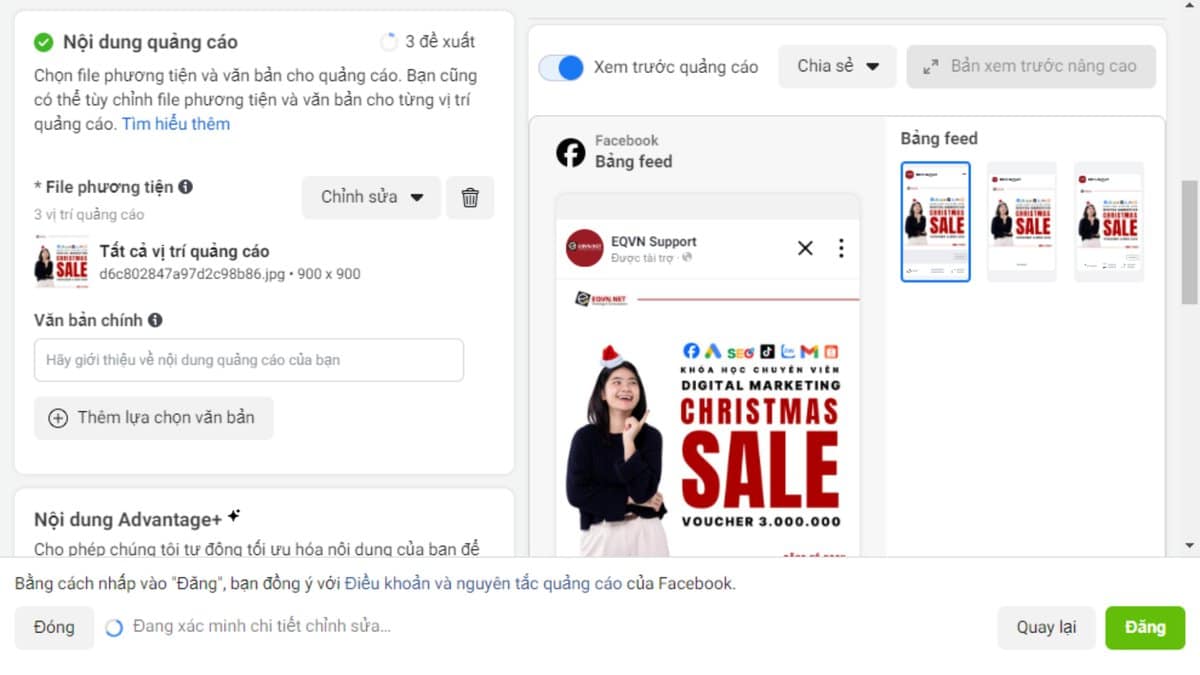
Task: Click Điều khoản và nguyên tắc quảng cáo link
Action: pos(483,584)
